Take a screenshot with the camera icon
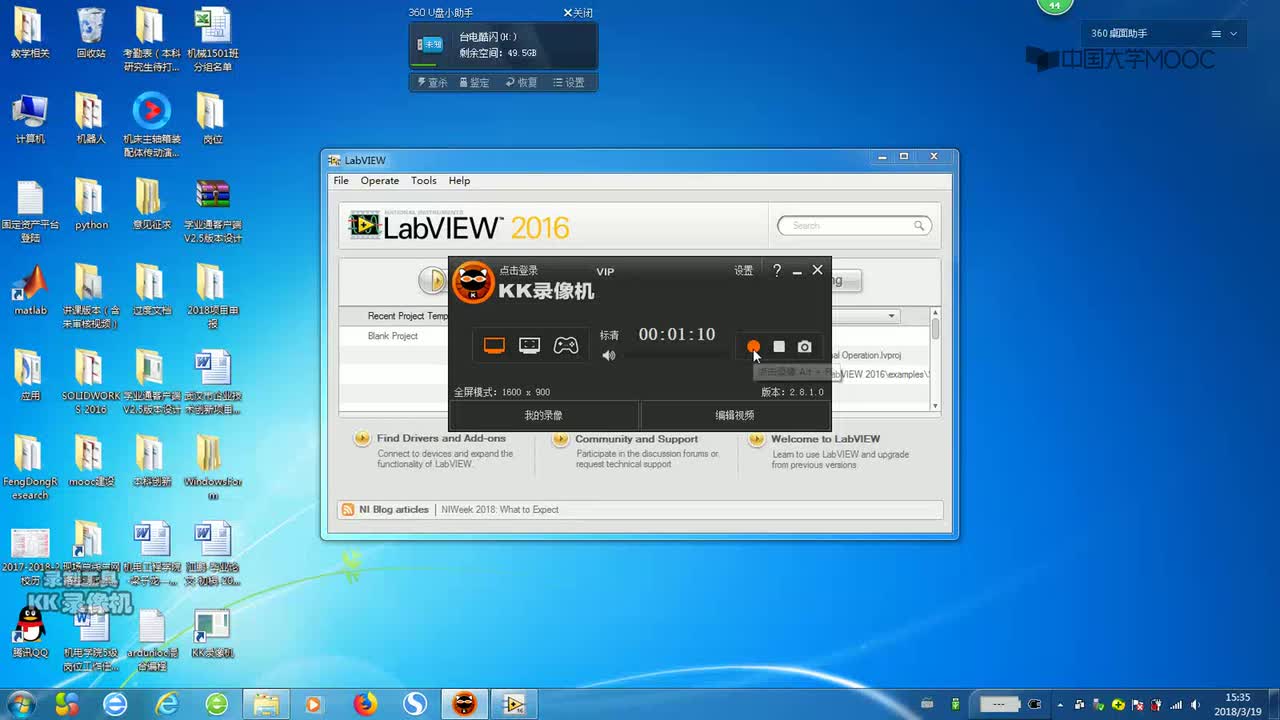Image resolution: width=1280 pixels, height=720 pixels. tap(805, 347)
